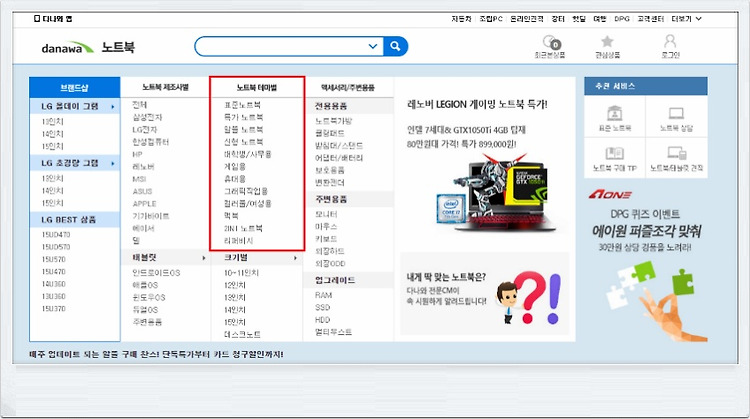
Task: Select 안드로이드OS under 태블릿
Action: (156, 273)
